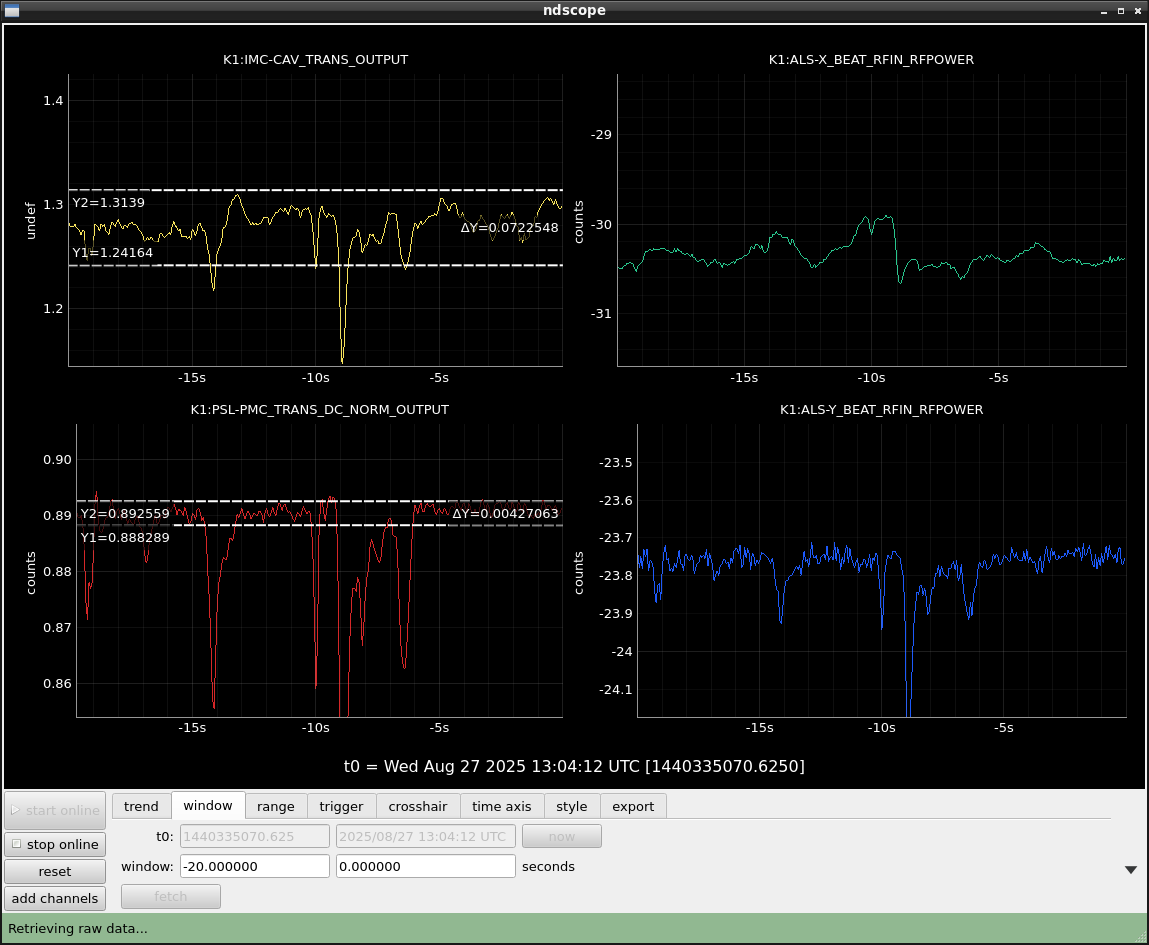This screenshot has height=945, width=1149.
Task: Click the window start field showing -20.000000
Action: [254, 866]
